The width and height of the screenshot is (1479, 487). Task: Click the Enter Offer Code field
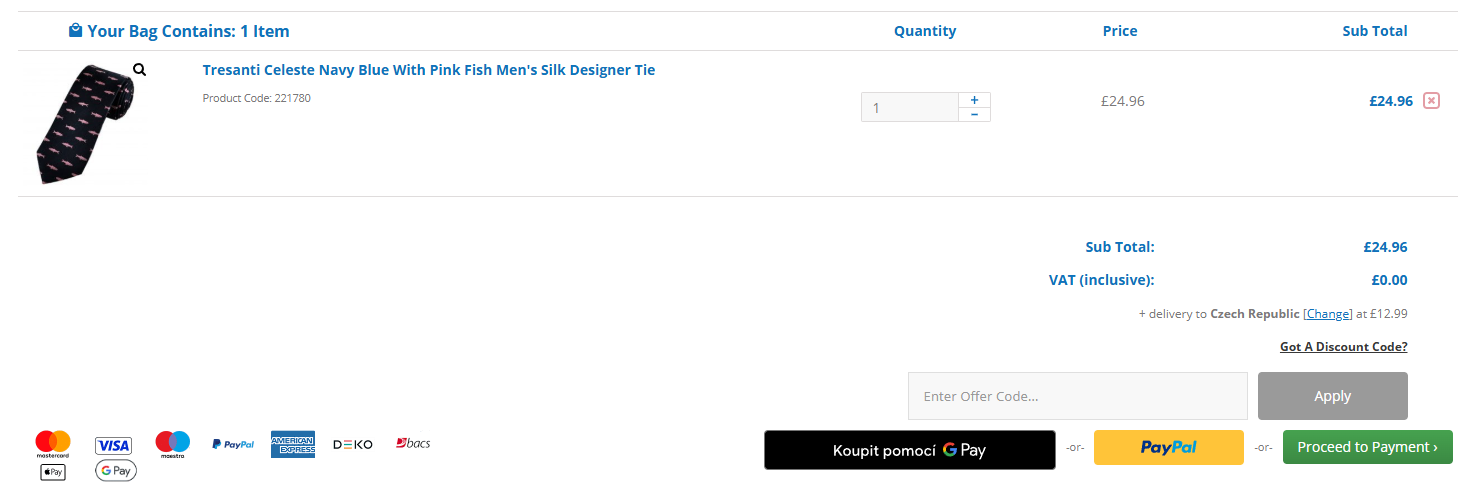click(x=1077, y=396)
